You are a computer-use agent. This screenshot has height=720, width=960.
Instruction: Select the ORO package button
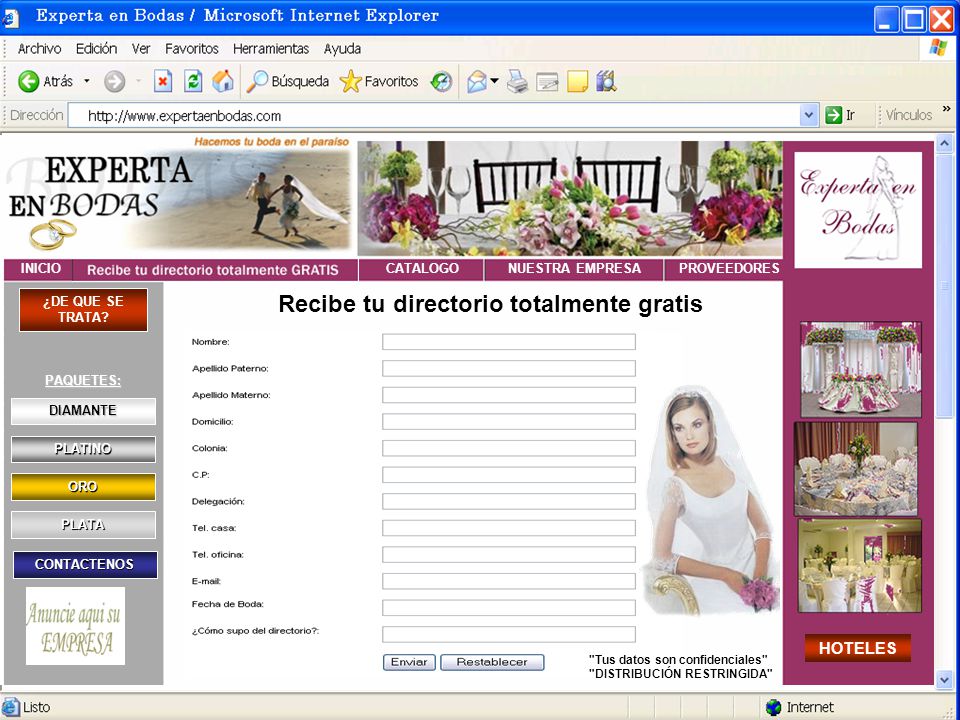coord(83,487)
